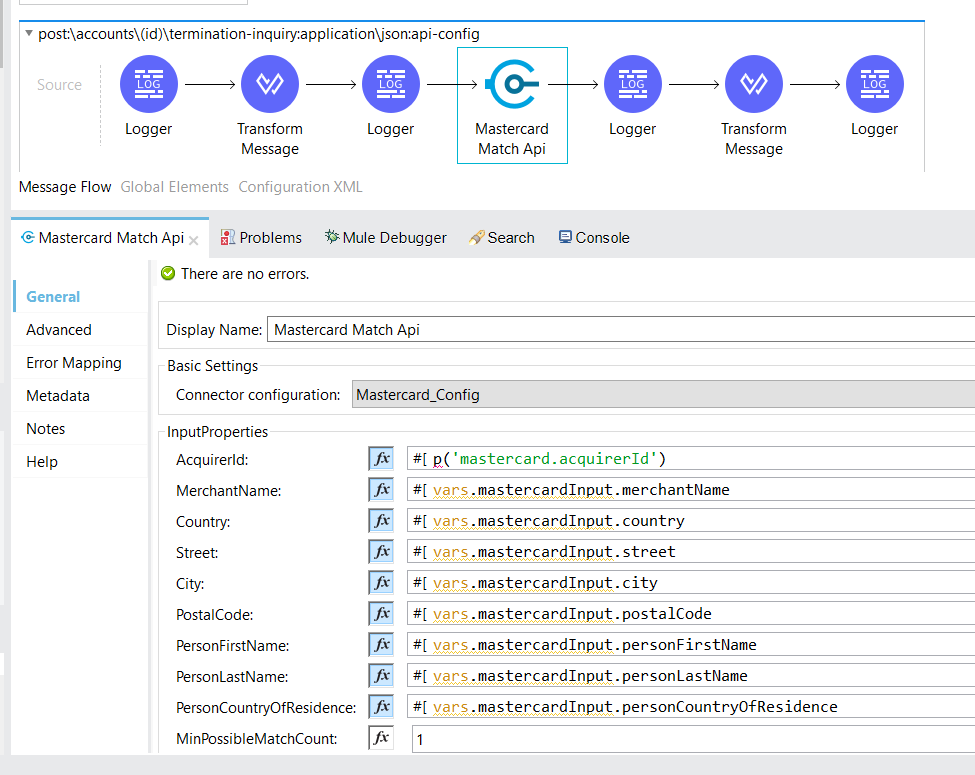975x775 pixels.
Task: Collapse the termination-inquiry flow triangle
Action: (29, 34)
